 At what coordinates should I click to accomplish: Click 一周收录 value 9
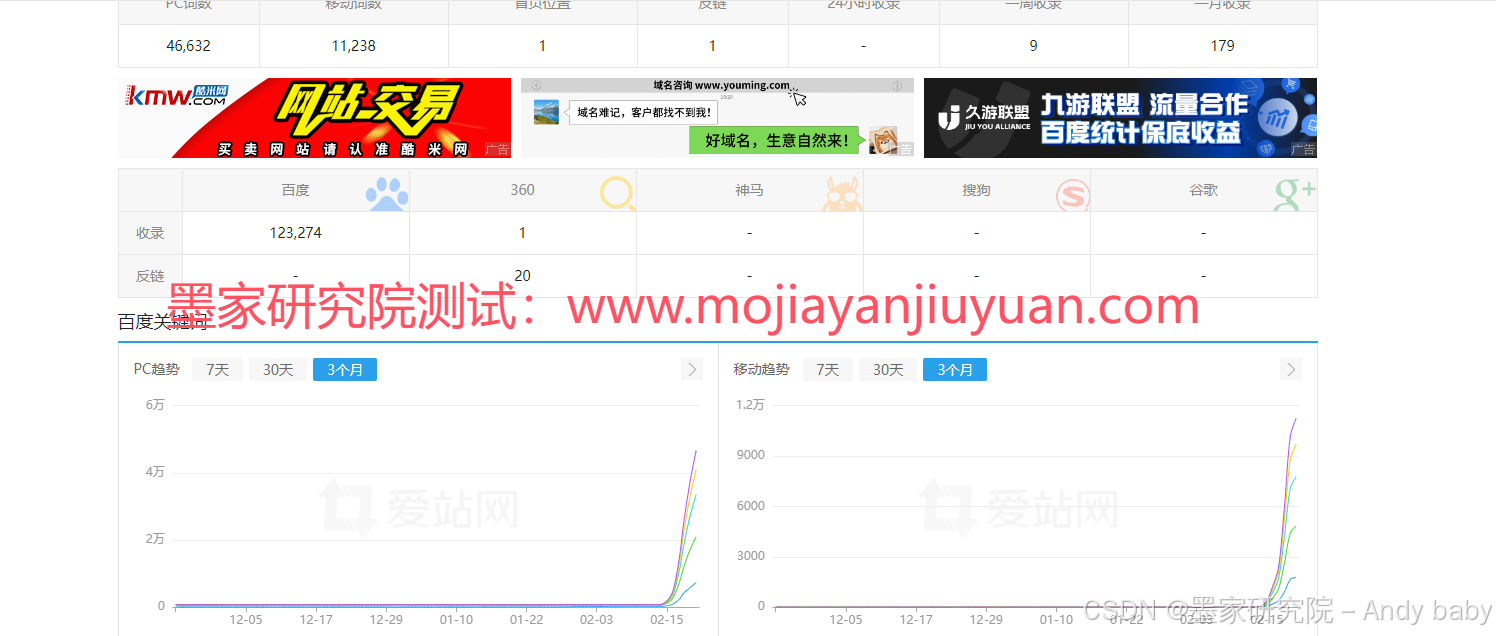click(x=1034, y=46)
